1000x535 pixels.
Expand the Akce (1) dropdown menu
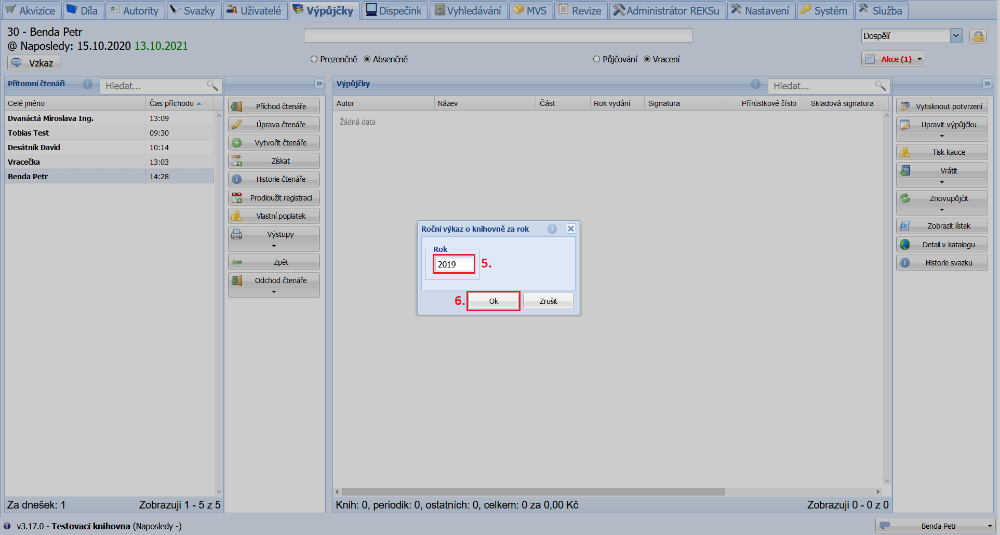892,59
